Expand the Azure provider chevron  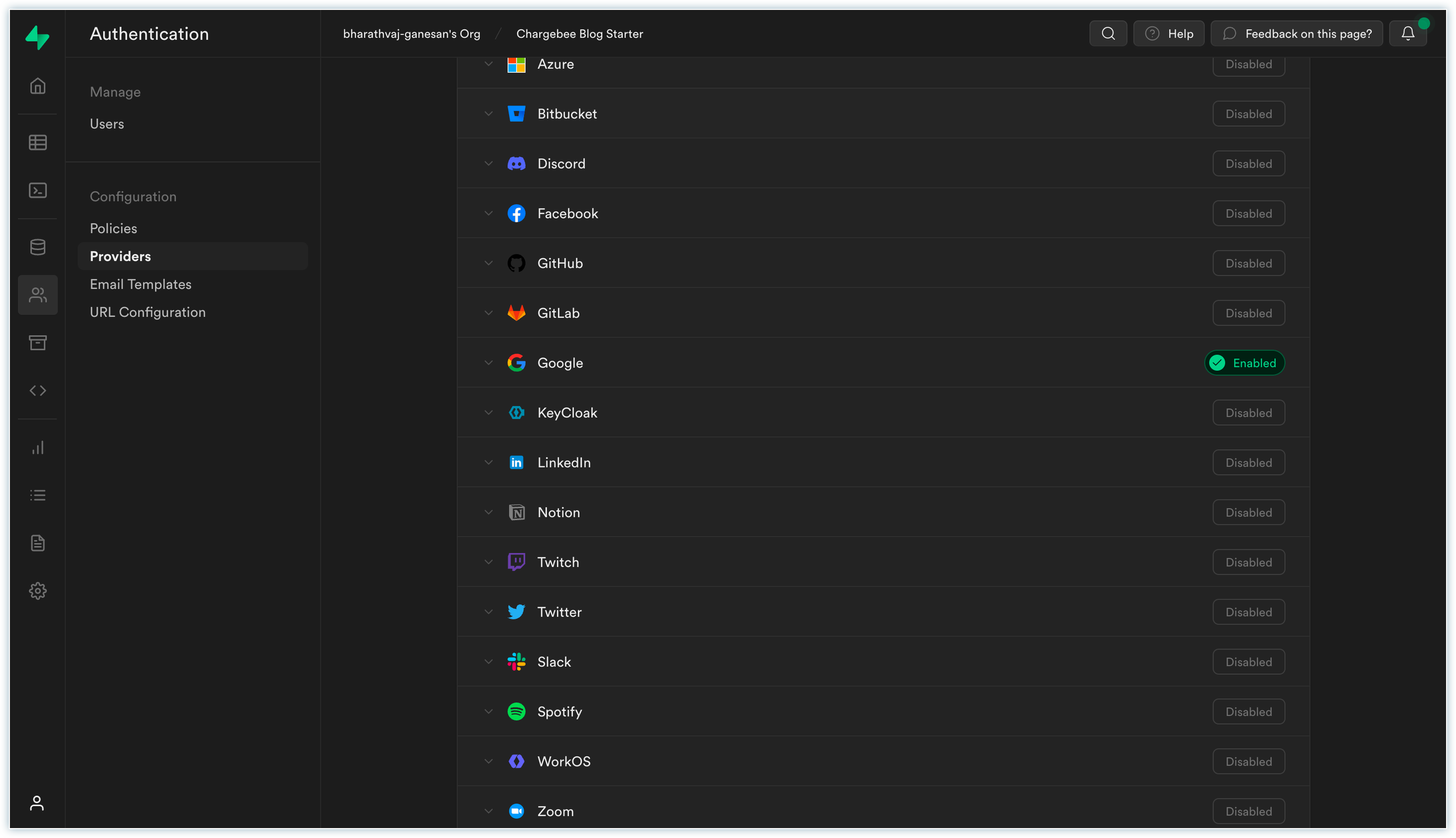pos(488,64)
